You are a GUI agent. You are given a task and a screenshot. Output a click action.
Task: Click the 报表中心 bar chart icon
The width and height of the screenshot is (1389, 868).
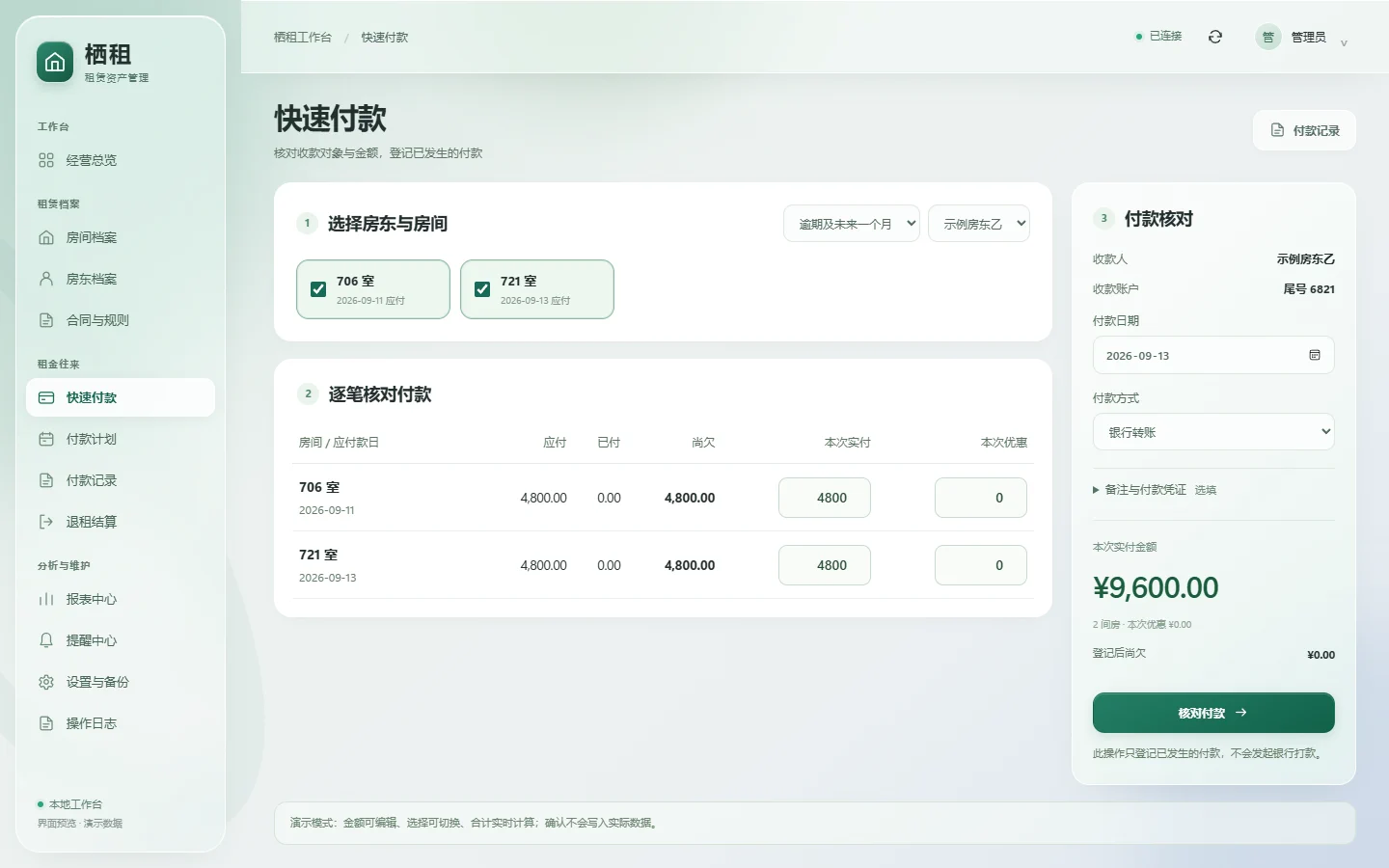[x=46, y=599]
